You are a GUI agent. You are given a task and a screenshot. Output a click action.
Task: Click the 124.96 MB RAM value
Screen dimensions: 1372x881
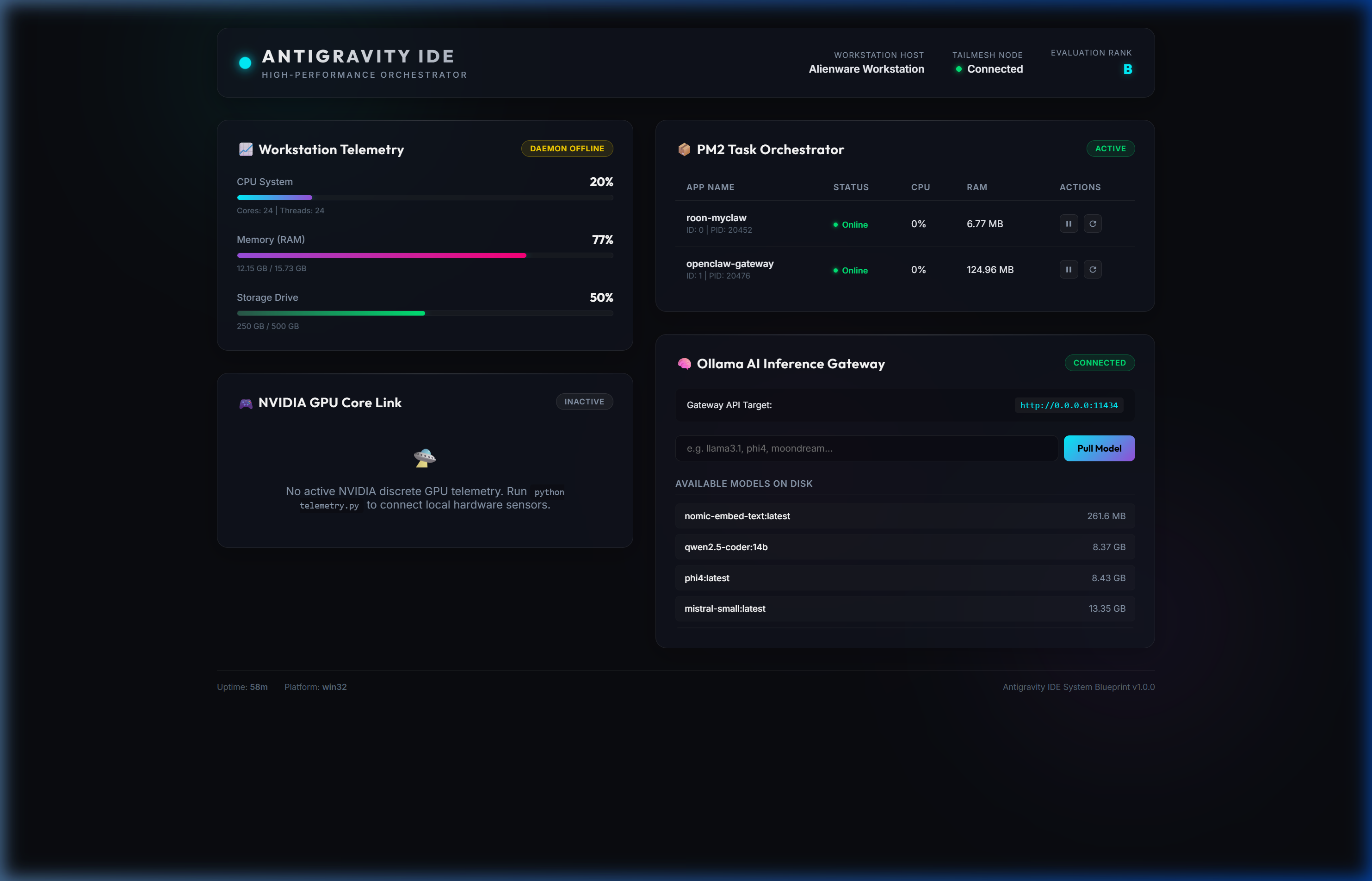[990, 269]
